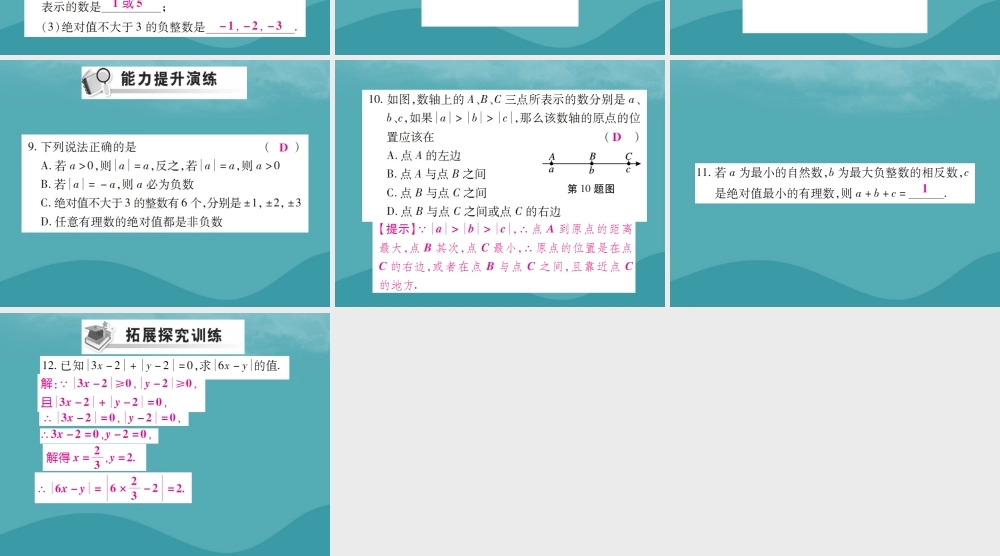Click question 12 text 已知 |3x-2|+|y-2|=0
The height and width of the screenshot is (556, 1000).
coord(161,365)
